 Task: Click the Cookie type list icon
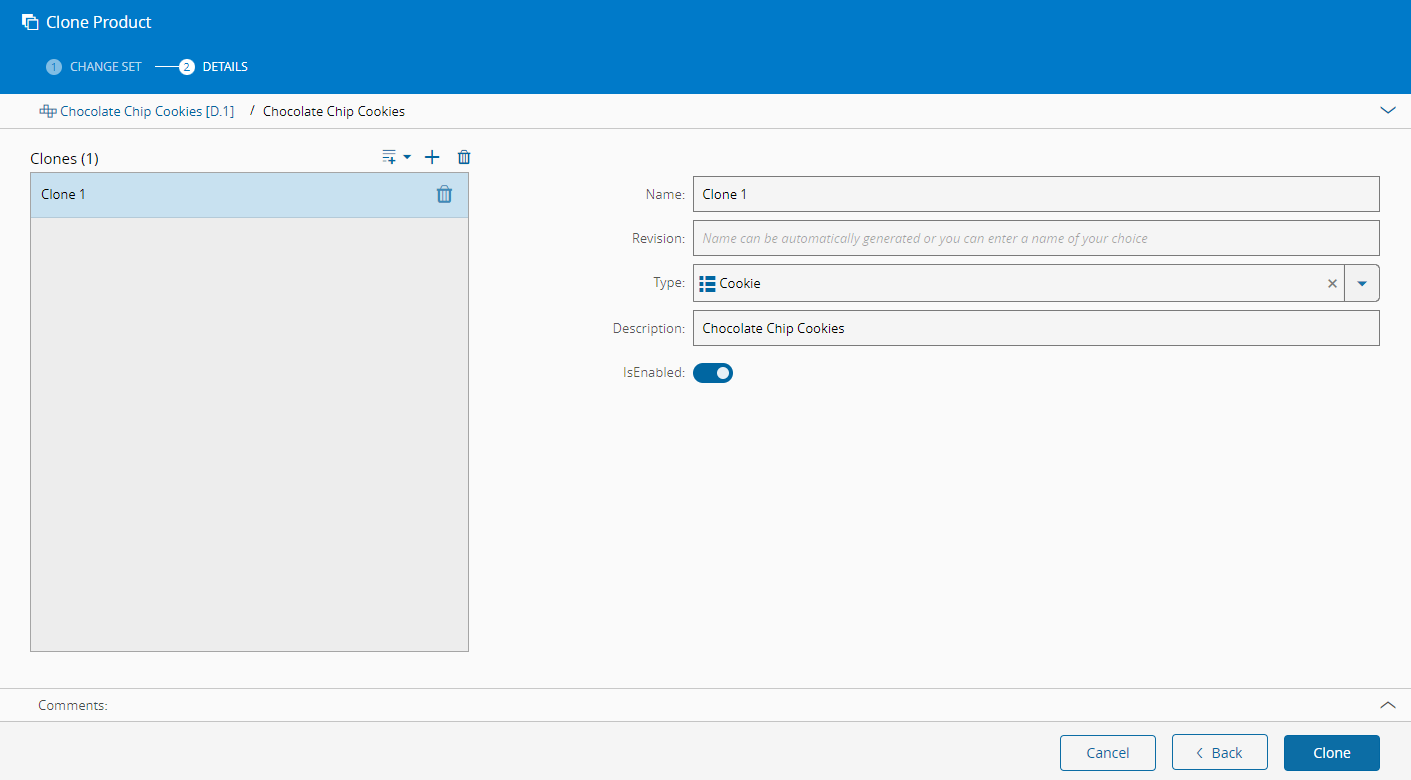707,283
